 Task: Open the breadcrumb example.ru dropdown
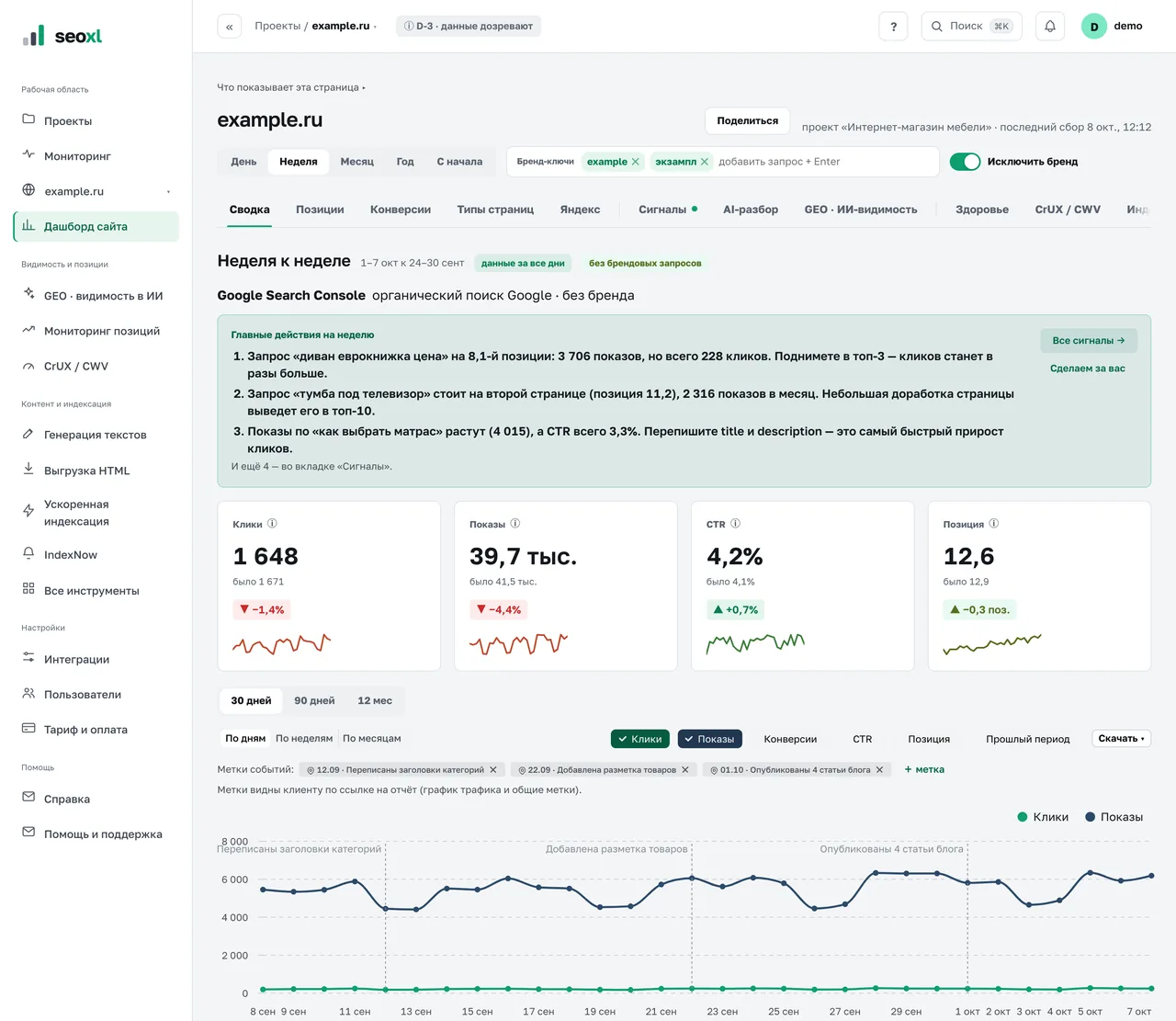click(x=344, y=27)
